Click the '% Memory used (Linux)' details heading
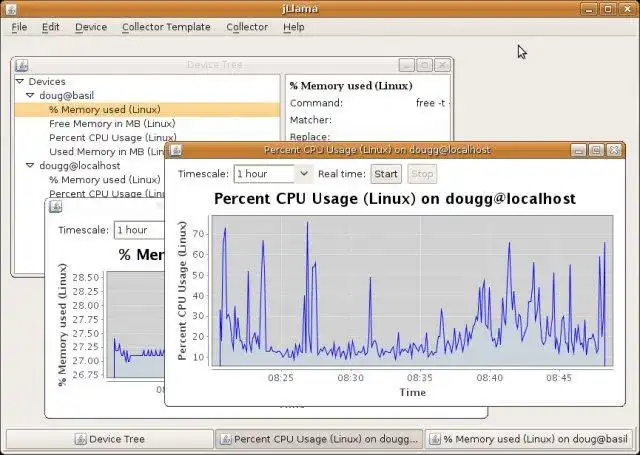Viewport: 640px width, 455px height. coord(351,86)
